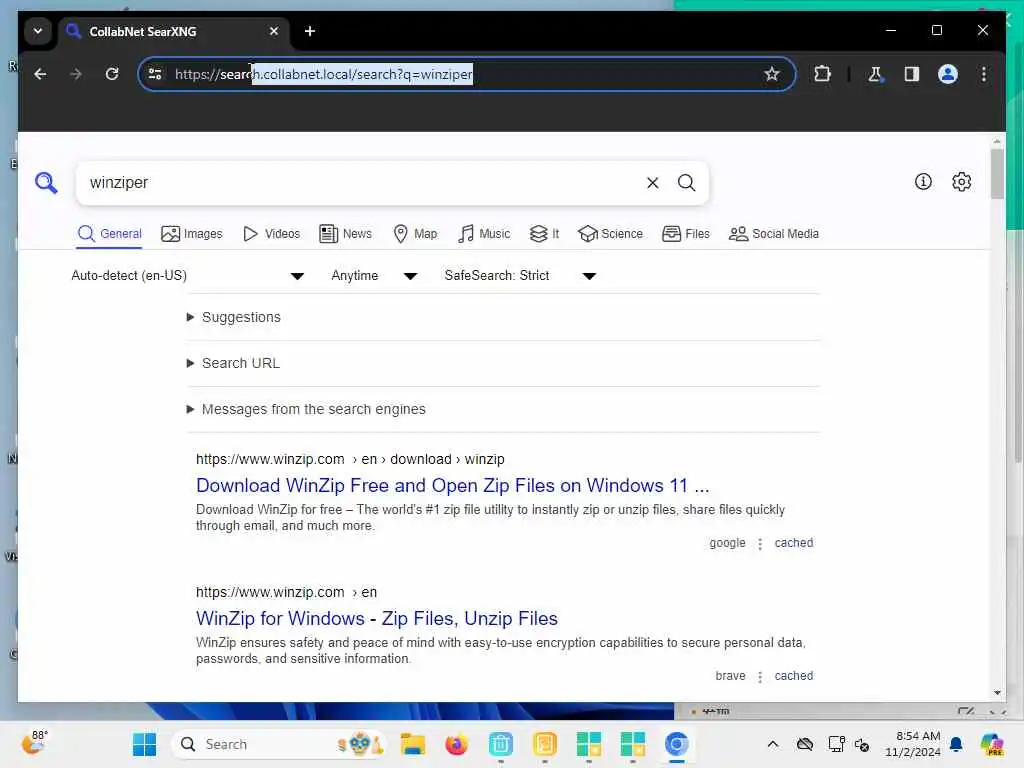Open Download WinZip Free result link
The width and height of the screenshot is (1024, 768).
pyautogui.click(x=453, y=486)
